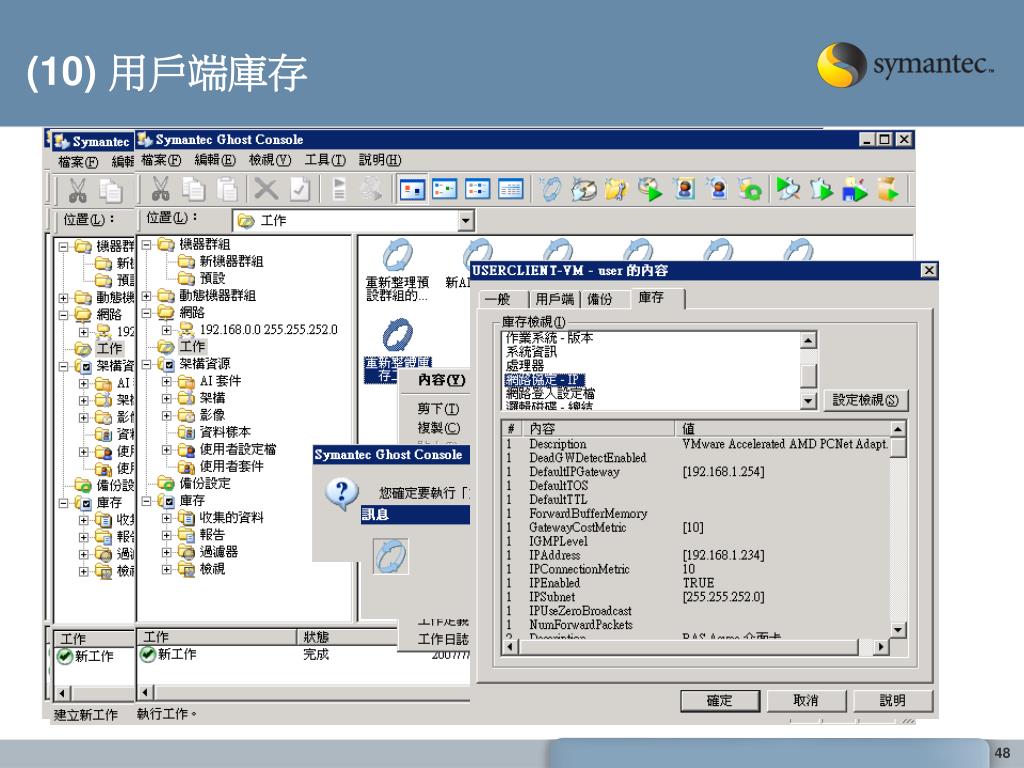Image resolution: width=1024 pixels, height=768 pixels.
Task: Click the 設定檢視(S) button
Action: pyautogui.click(x=865, y=400)
